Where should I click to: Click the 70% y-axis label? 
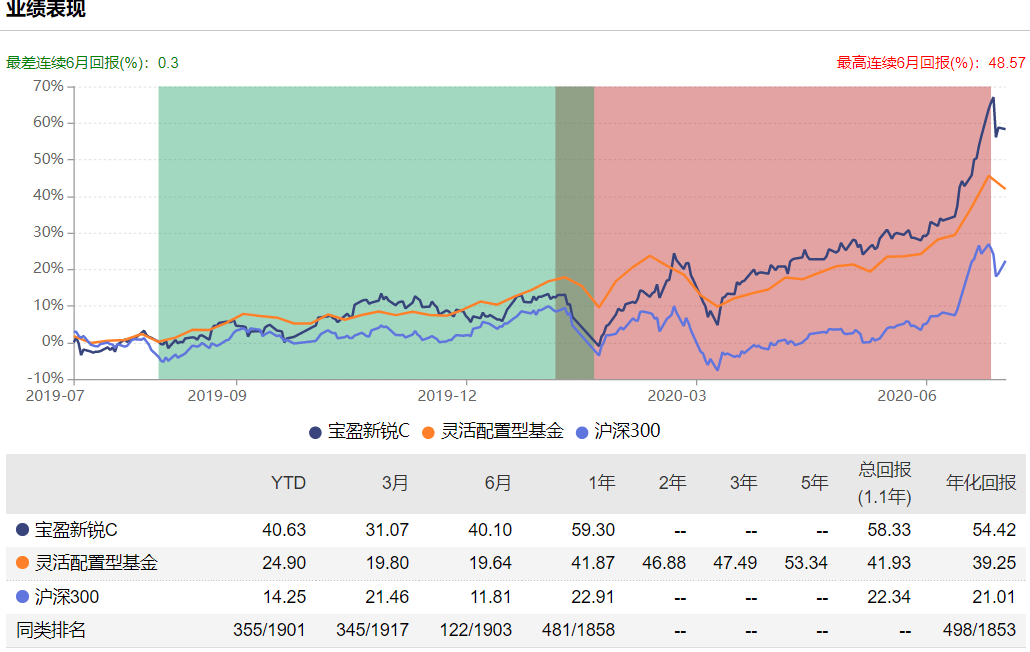pos(48,86)
